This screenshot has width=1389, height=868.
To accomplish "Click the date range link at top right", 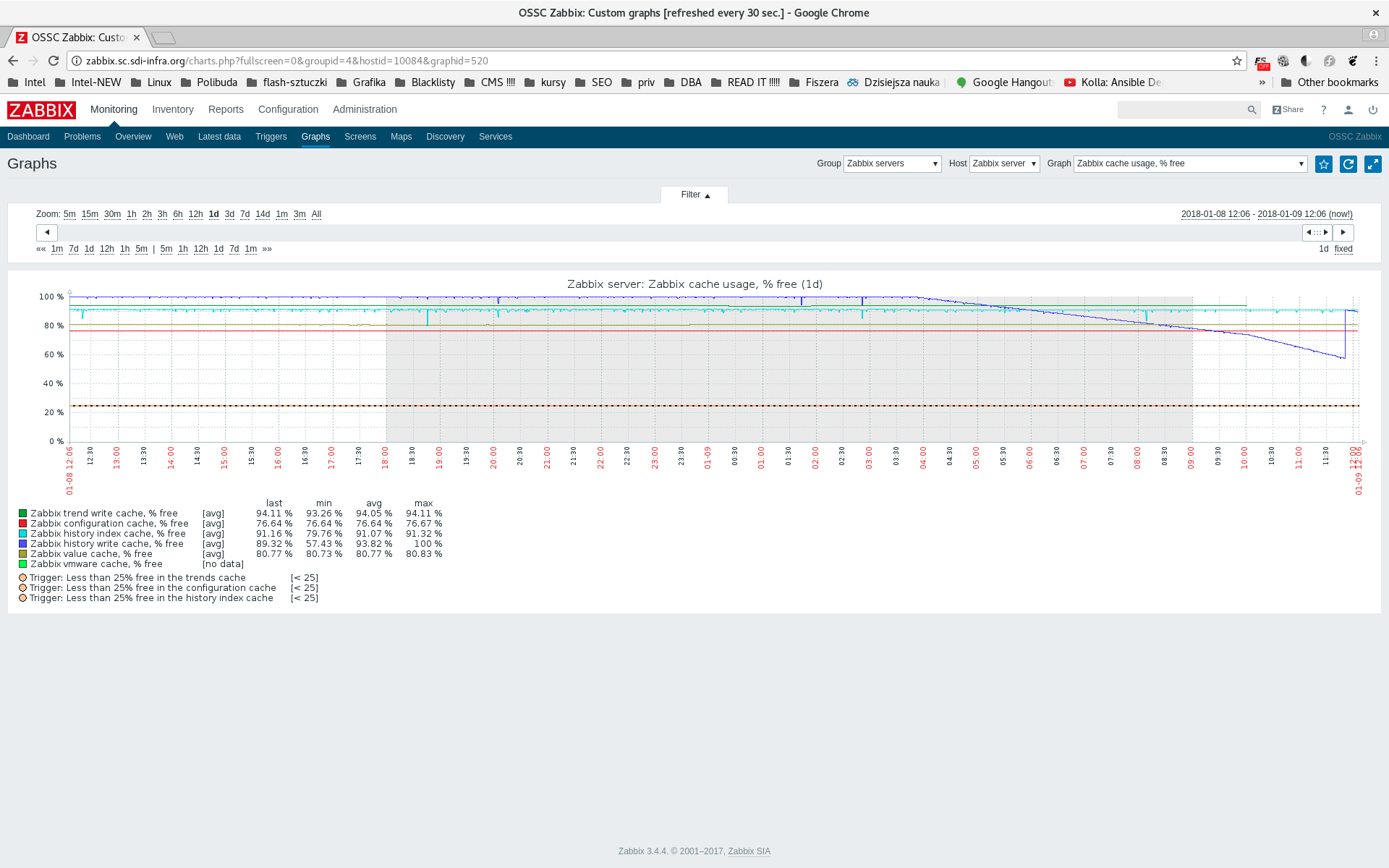I will click(1267, 214).
